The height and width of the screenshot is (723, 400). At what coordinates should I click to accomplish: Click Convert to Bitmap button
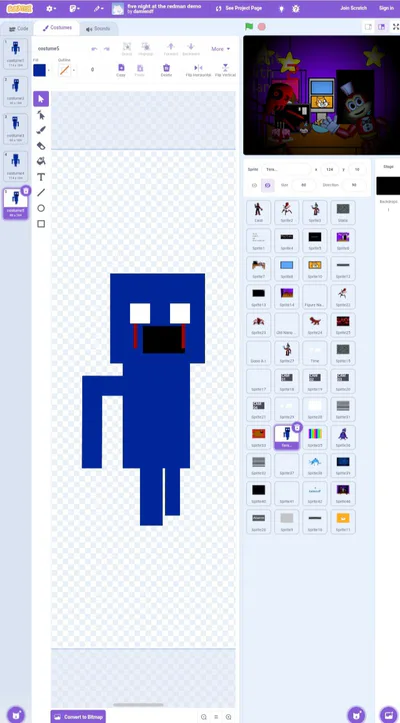[78, 717]
